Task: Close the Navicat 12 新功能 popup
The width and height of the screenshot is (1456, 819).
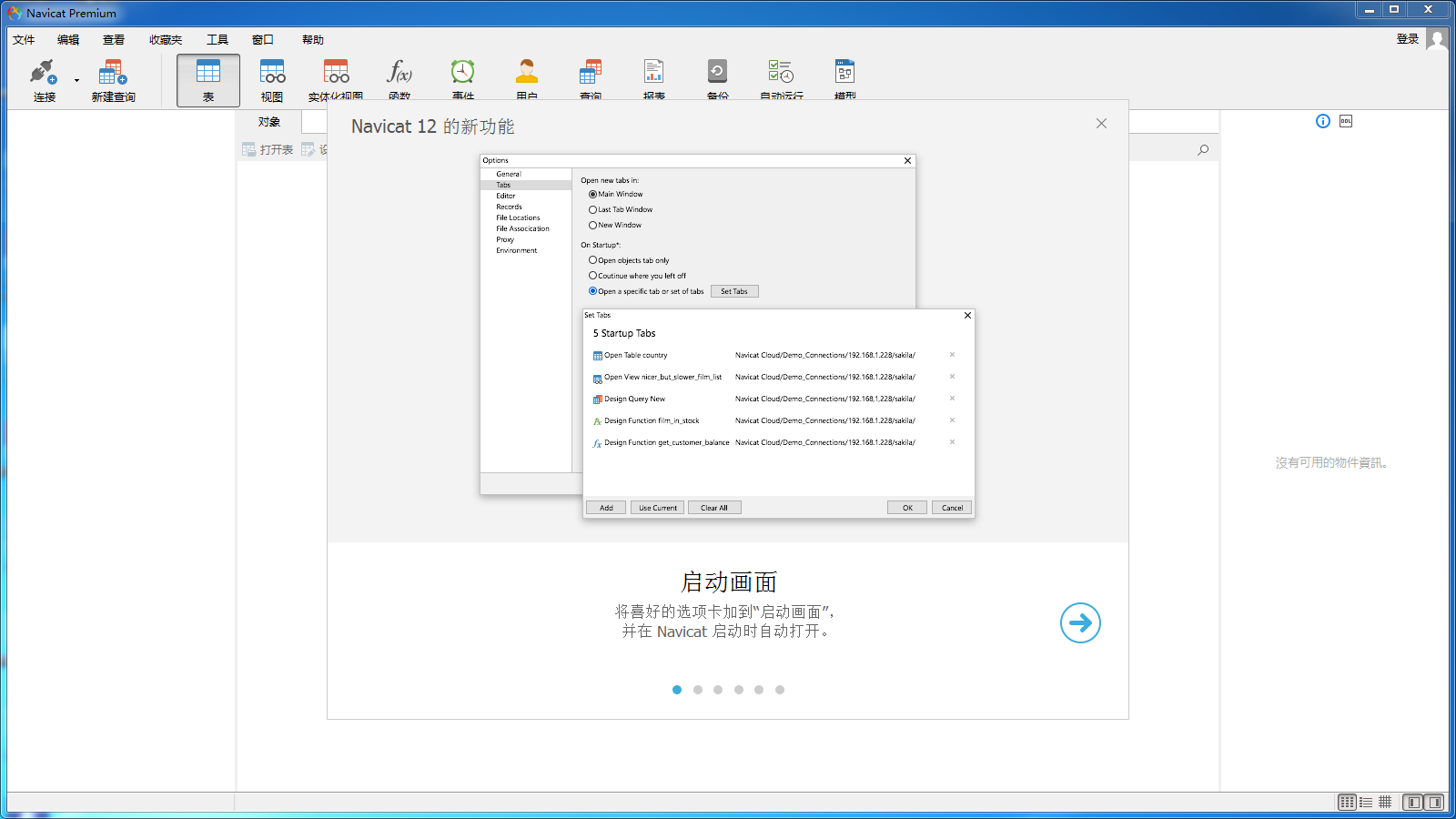Action: (1101, 124)
